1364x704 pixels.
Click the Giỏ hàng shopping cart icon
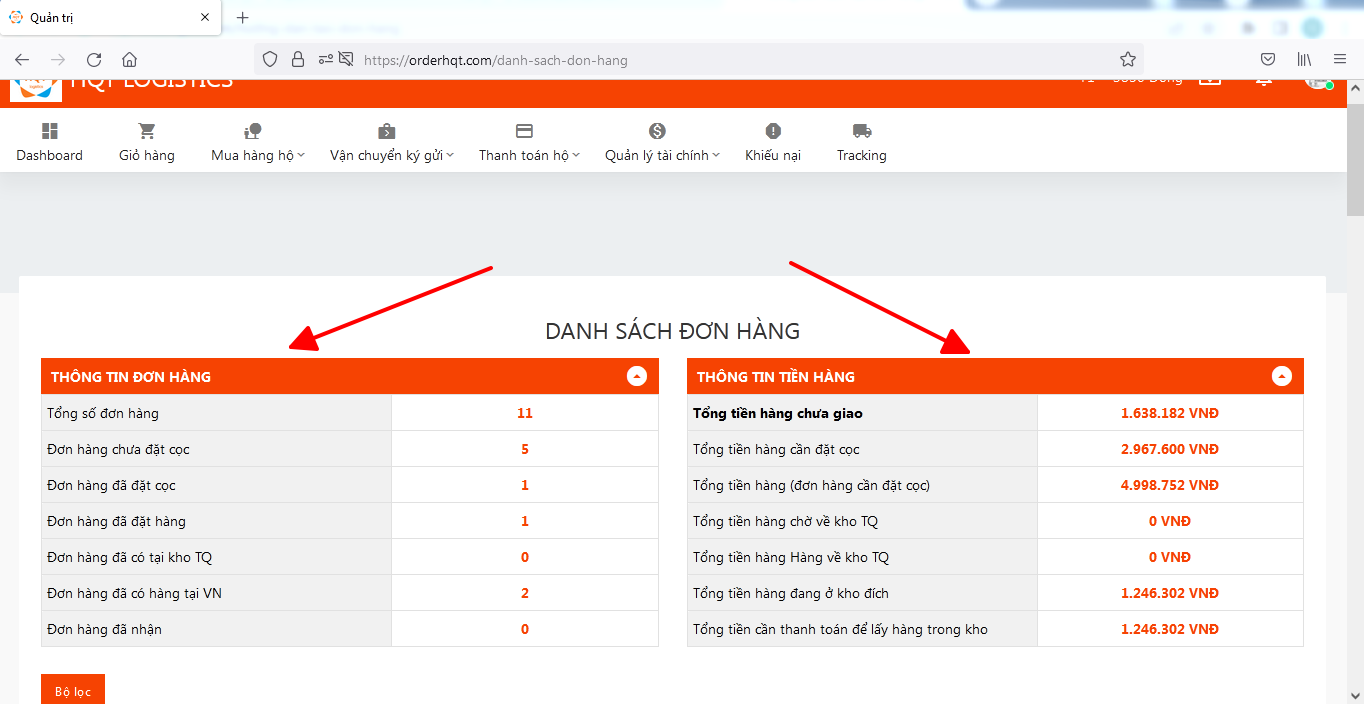[147, 132]
